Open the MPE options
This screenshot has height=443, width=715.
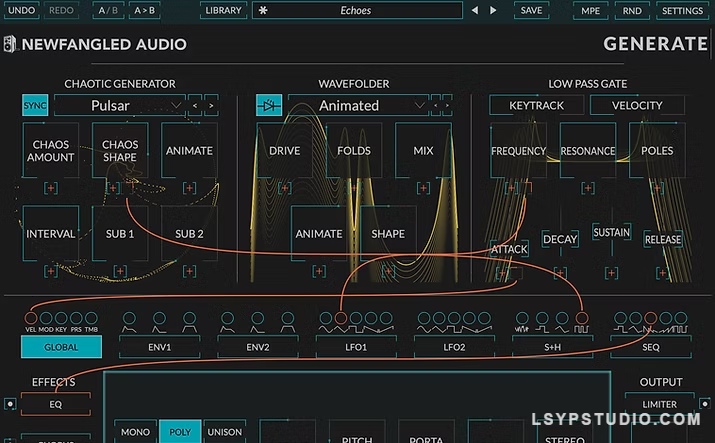pos(591,10)
